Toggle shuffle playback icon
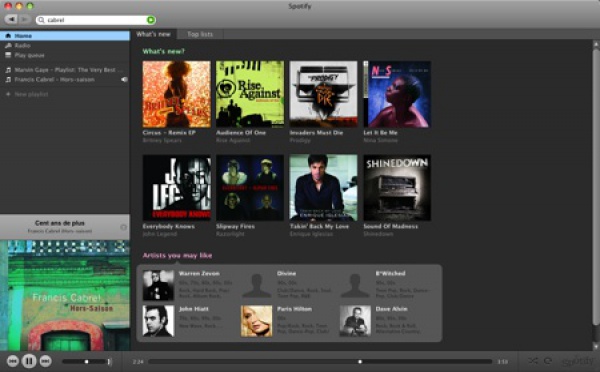Image resolution: width=600 pixels, height=372 pixels. tap(533, 361)
